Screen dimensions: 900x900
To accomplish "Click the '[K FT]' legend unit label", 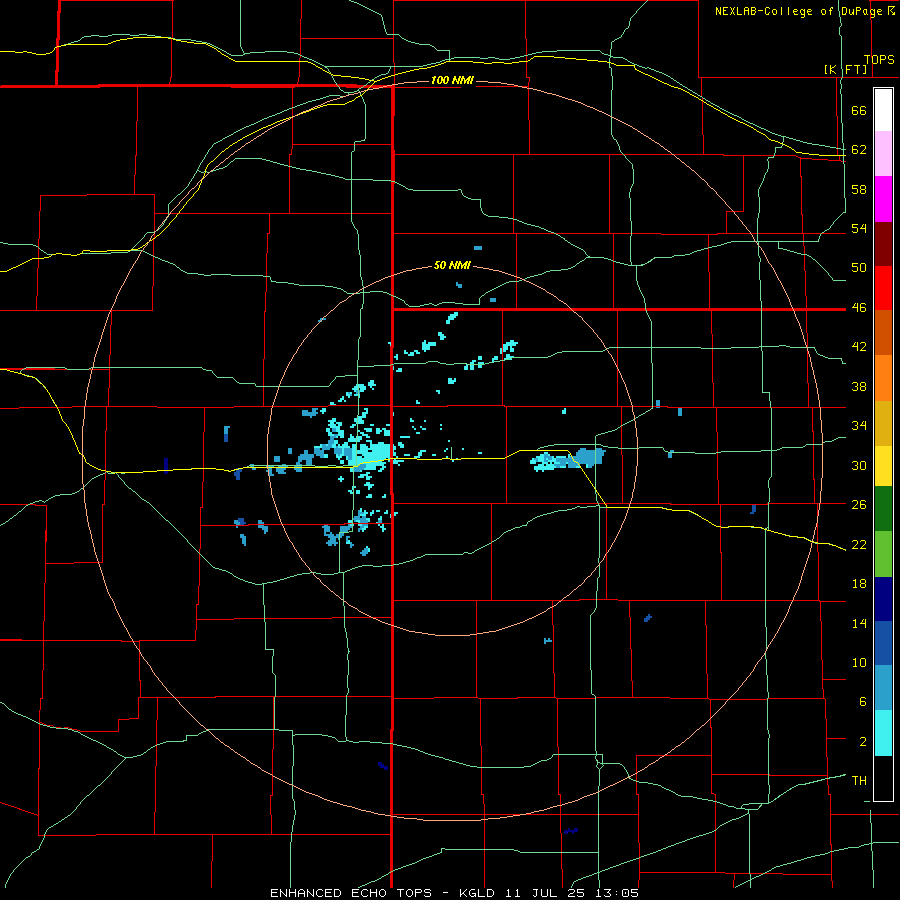I will (846, 69).
